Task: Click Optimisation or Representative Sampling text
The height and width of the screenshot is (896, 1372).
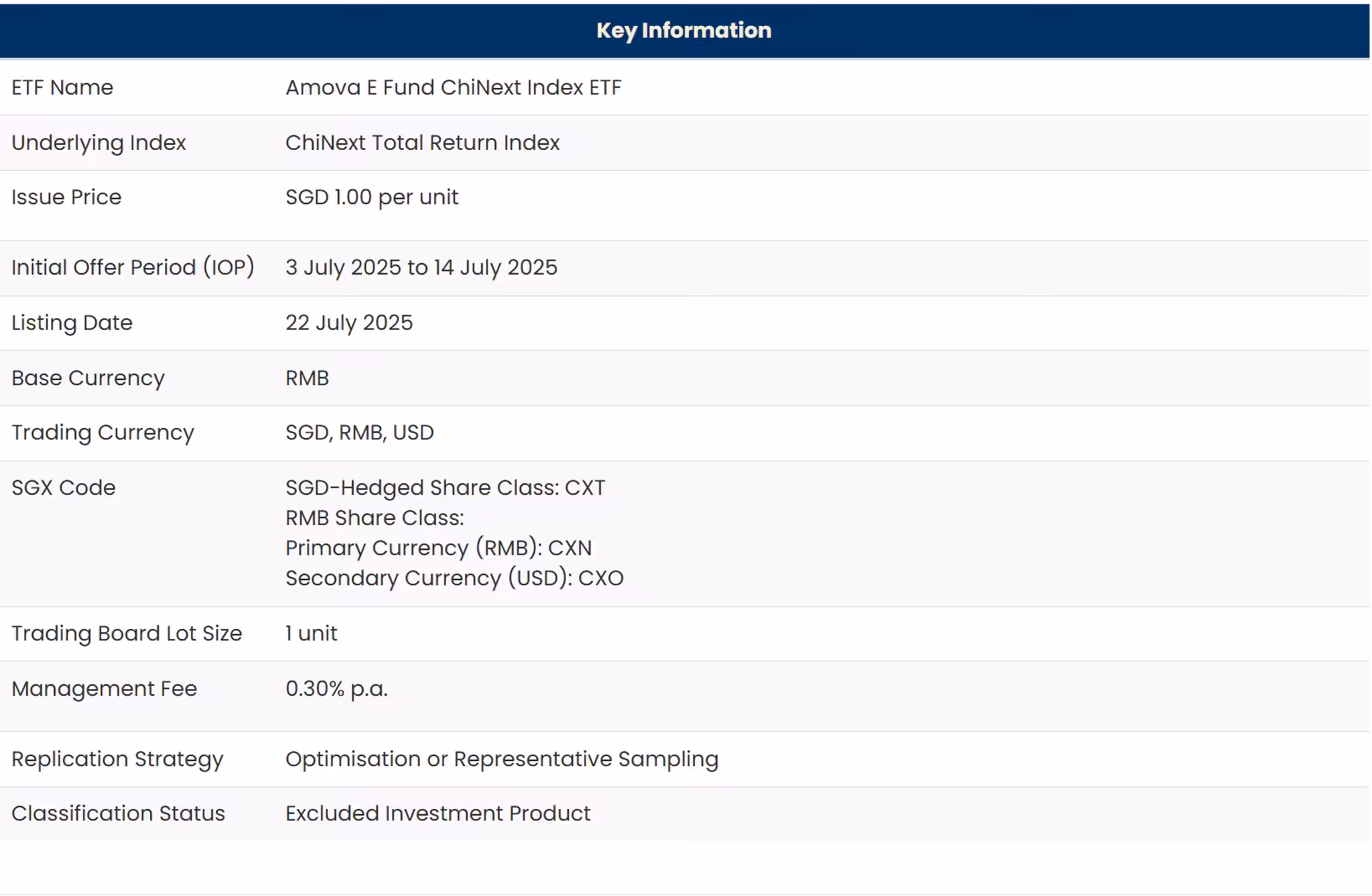Action: pos(501,759)
